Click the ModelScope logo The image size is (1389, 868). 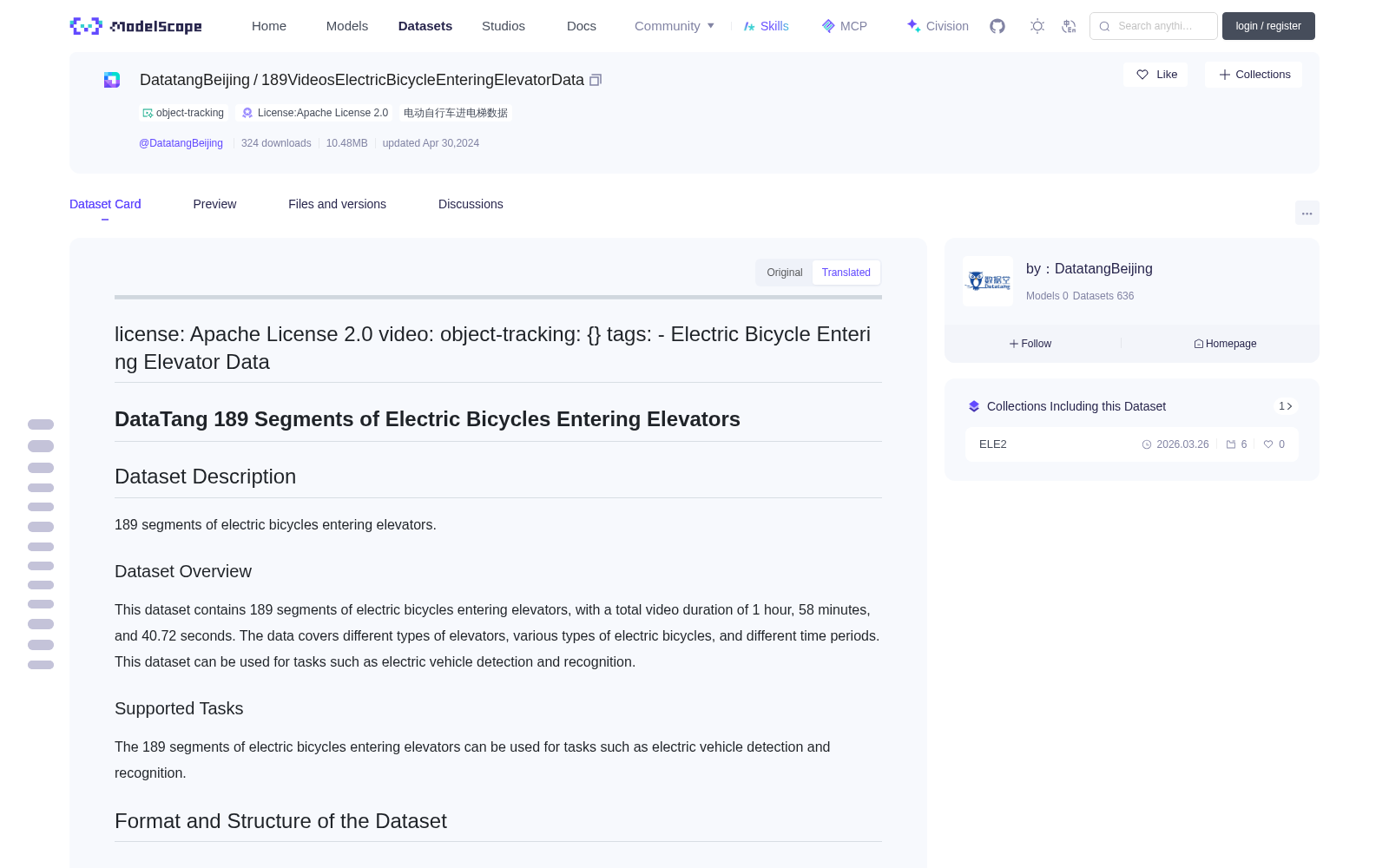tap(135, 26)
